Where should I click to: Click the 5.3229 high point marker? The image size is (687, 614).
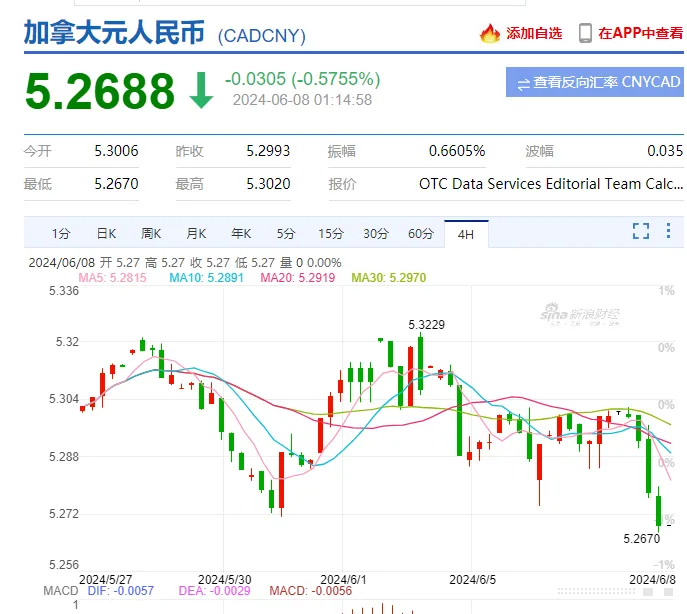tap(426, 324)
